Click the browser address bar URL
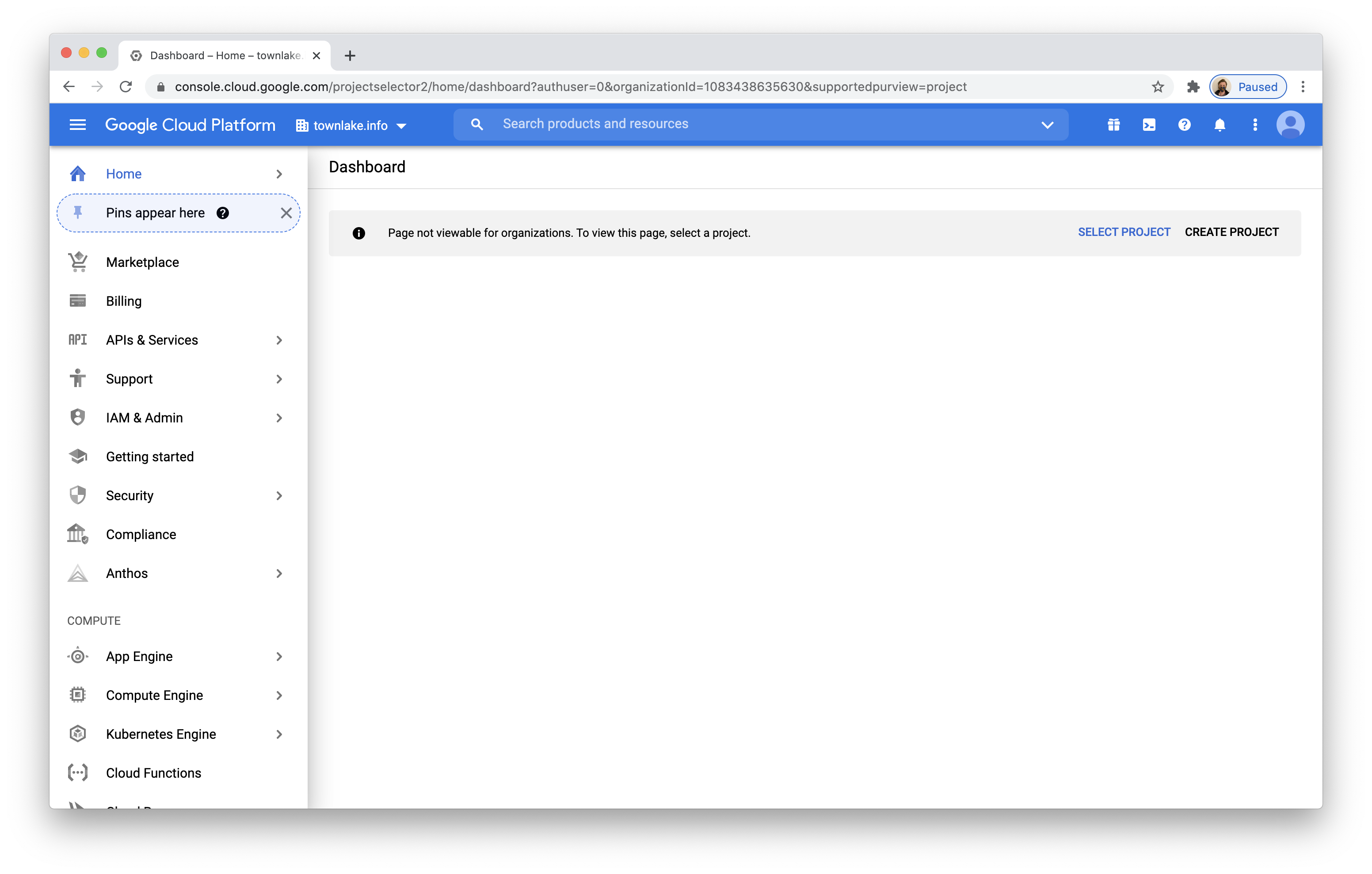This screenshot has width=1372, height=874. pyautogui.click(x=570, y=87)
